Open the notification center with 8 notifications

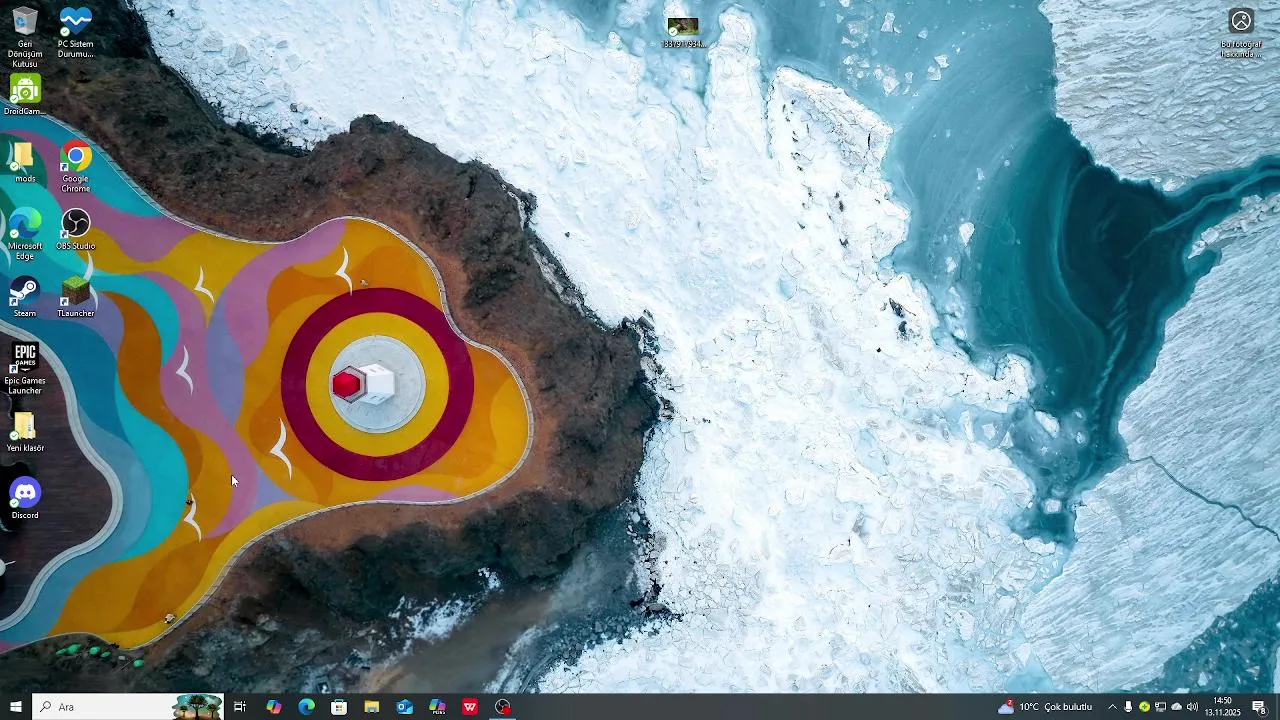tap(1260, 707)
